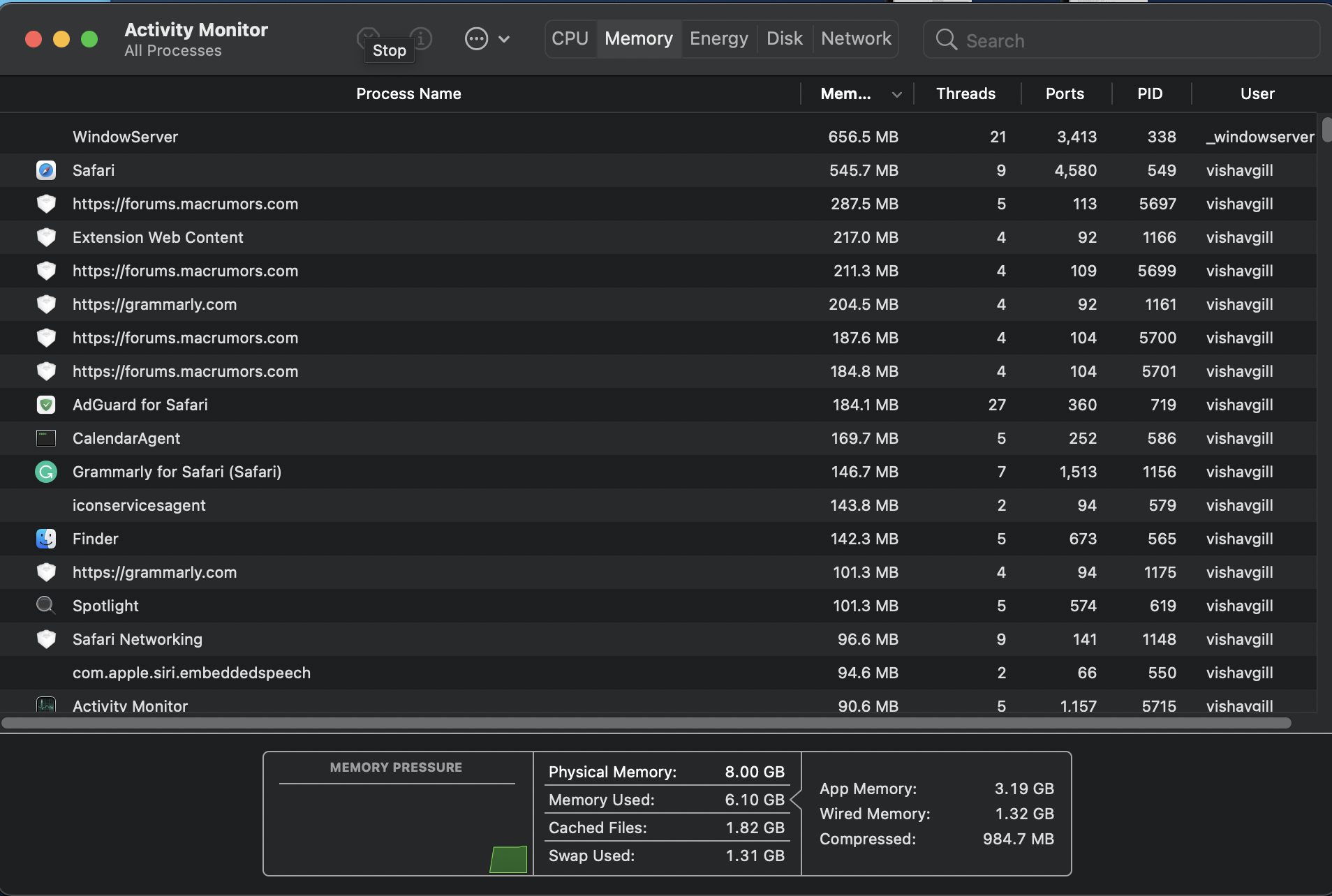Sort by the PID column header

[1150, 94]
